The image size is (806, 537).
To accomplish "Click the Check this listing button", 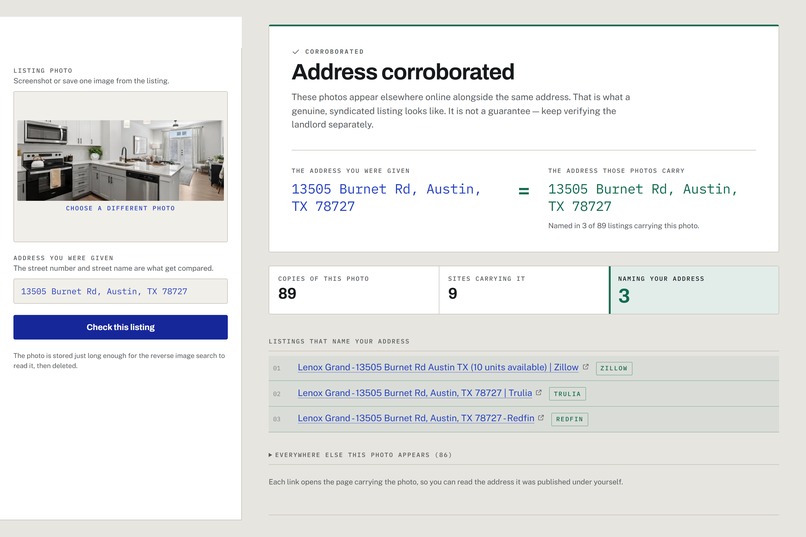I will pos(120,327).
